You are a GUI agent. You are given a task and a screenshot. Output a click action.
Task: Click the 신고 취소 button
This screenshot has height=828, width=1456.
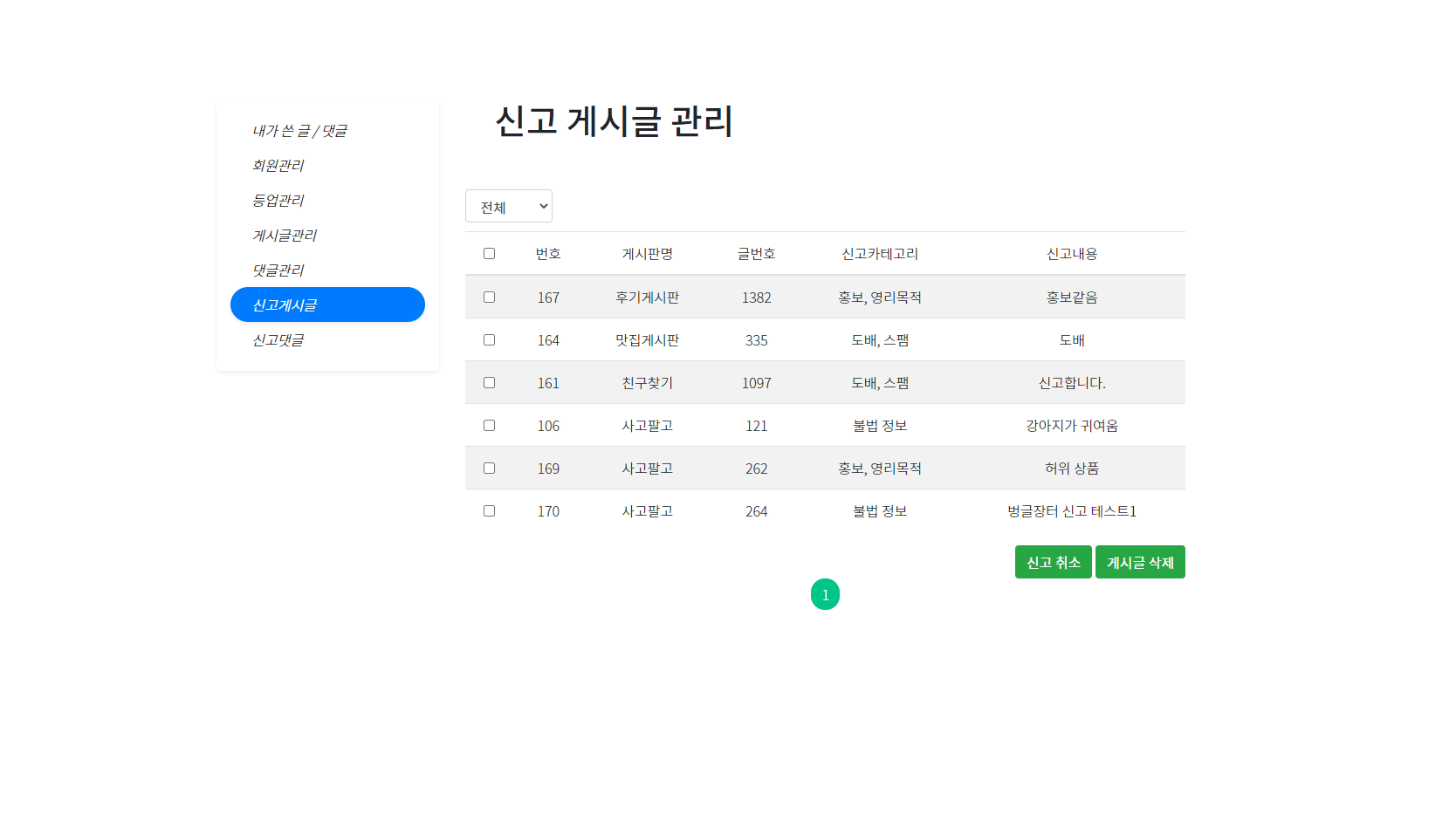tap(1053, 561)
